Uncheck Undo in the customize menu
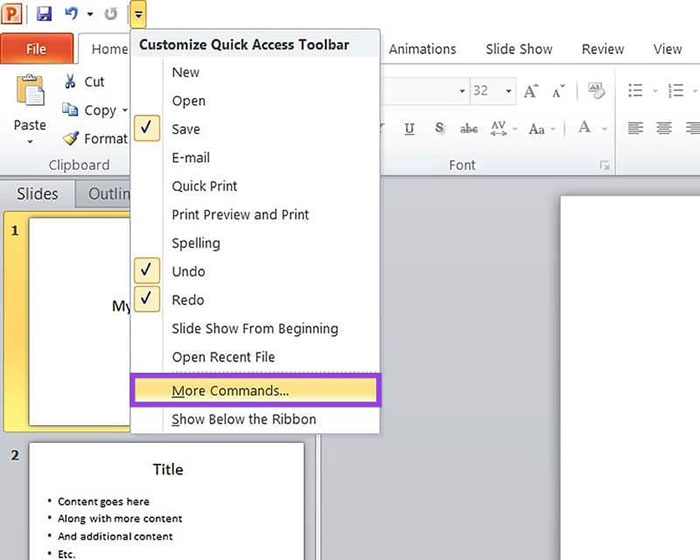The image size is (700, 560). pyautogui.click(x=147, y=271)
